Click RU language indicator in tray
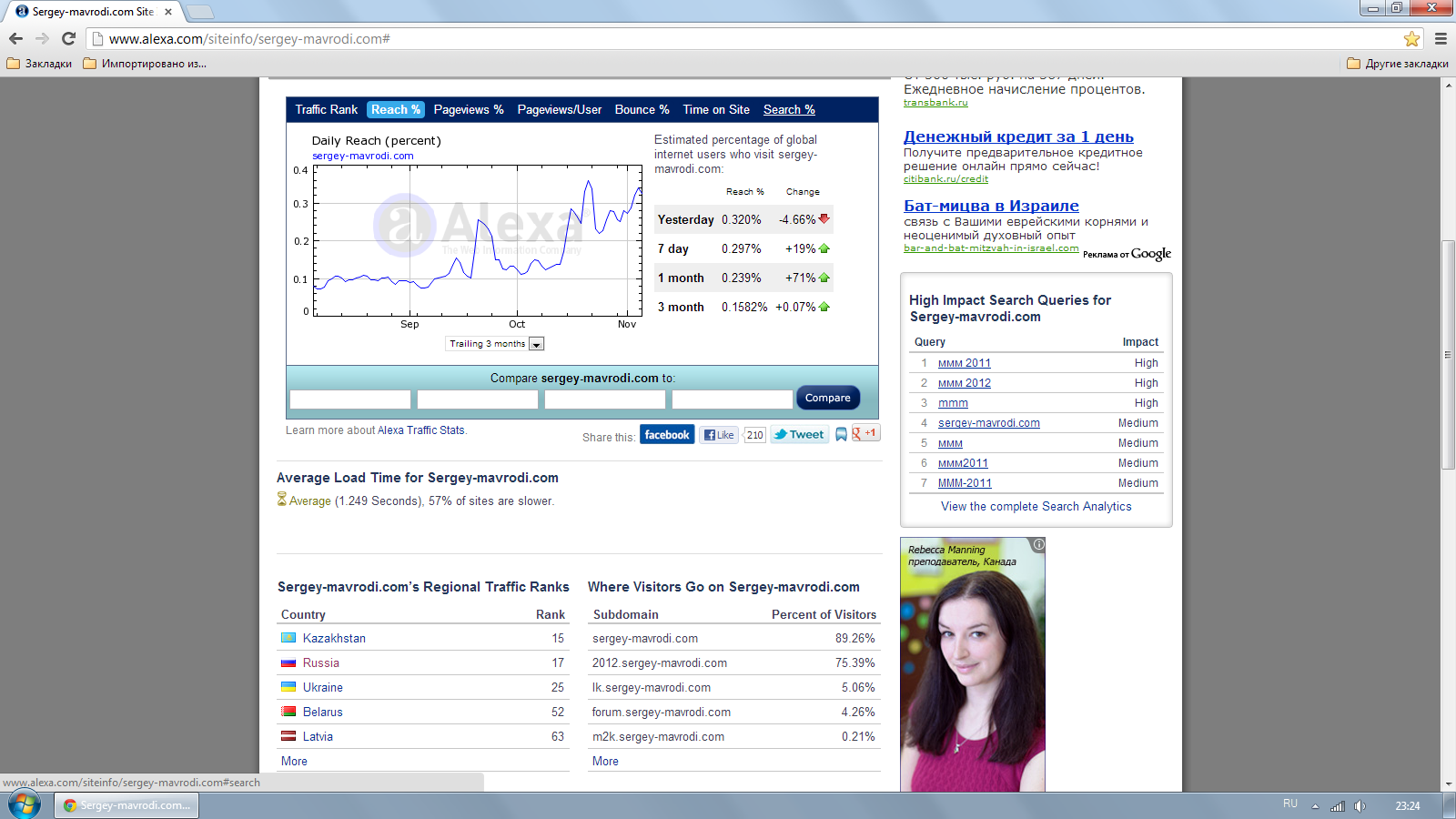 [1290, 804]
